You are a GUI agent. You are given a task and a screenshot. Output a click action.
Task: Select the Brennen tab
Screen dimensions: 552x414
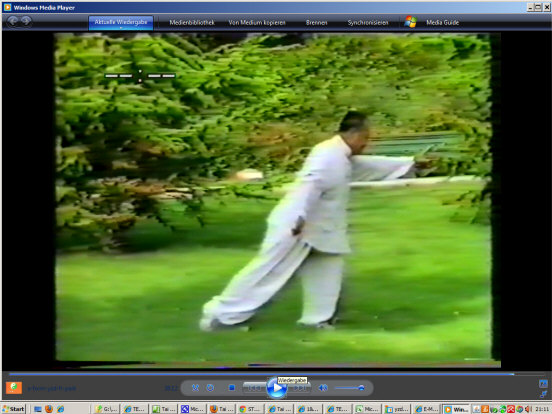[x=316, y=23]
